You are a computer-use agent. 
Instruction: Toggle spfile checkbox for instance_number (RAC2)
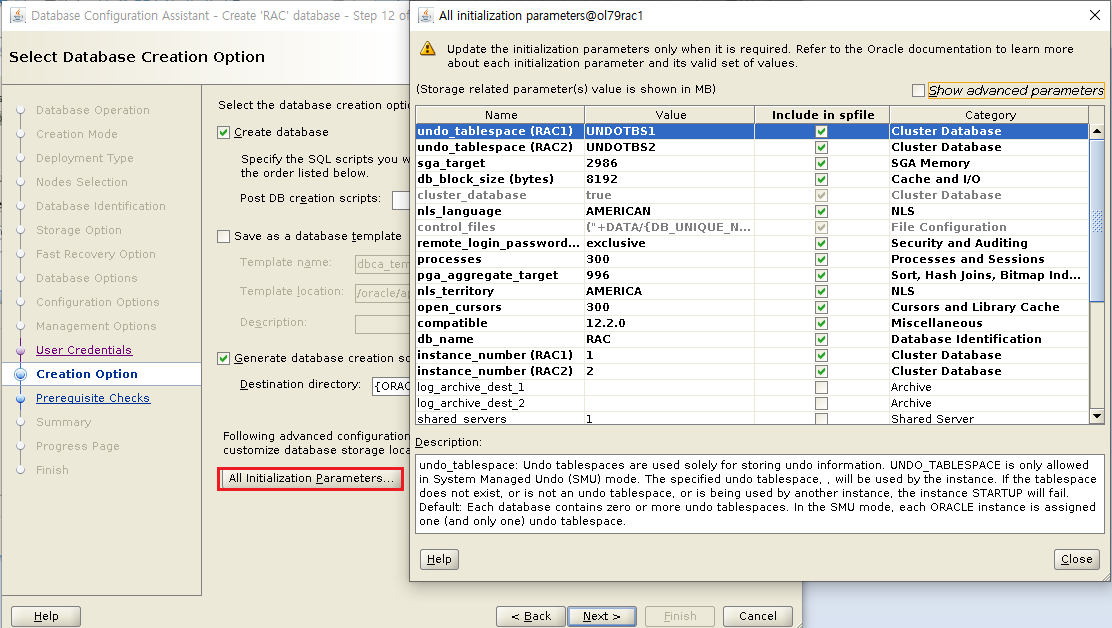(x=821, y=371)
